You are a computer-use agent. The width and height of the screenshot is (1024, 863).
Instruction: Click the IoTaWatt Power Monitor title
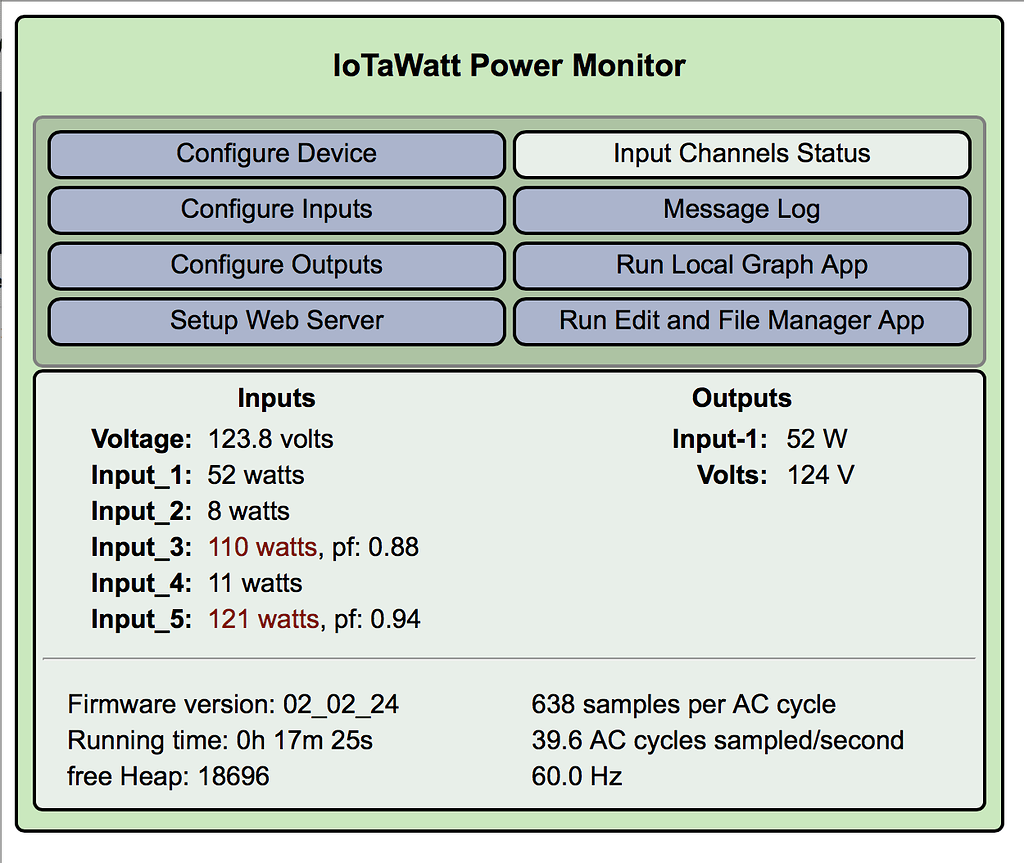(511, 65)
